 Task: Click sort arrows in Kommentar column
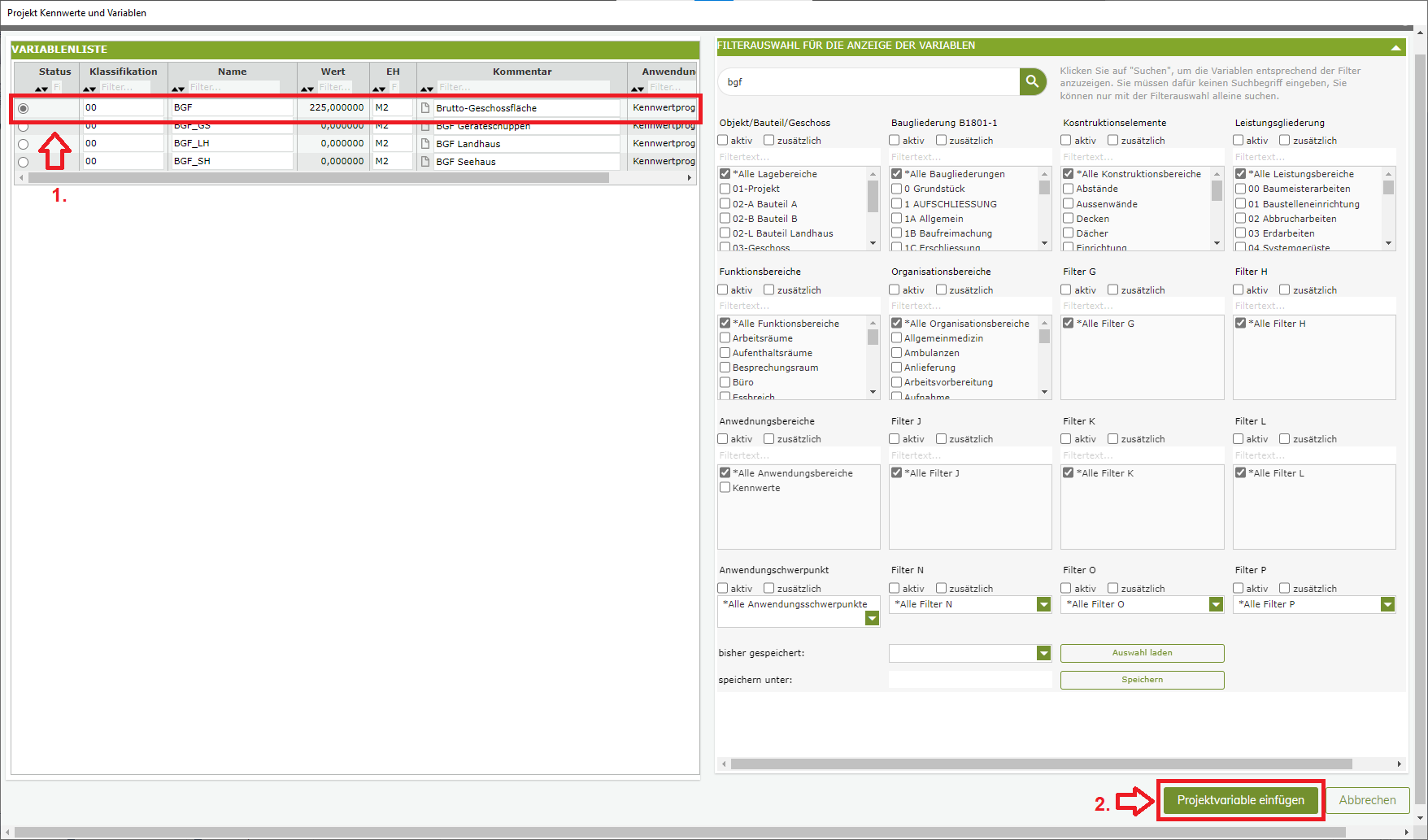(426, 89)
